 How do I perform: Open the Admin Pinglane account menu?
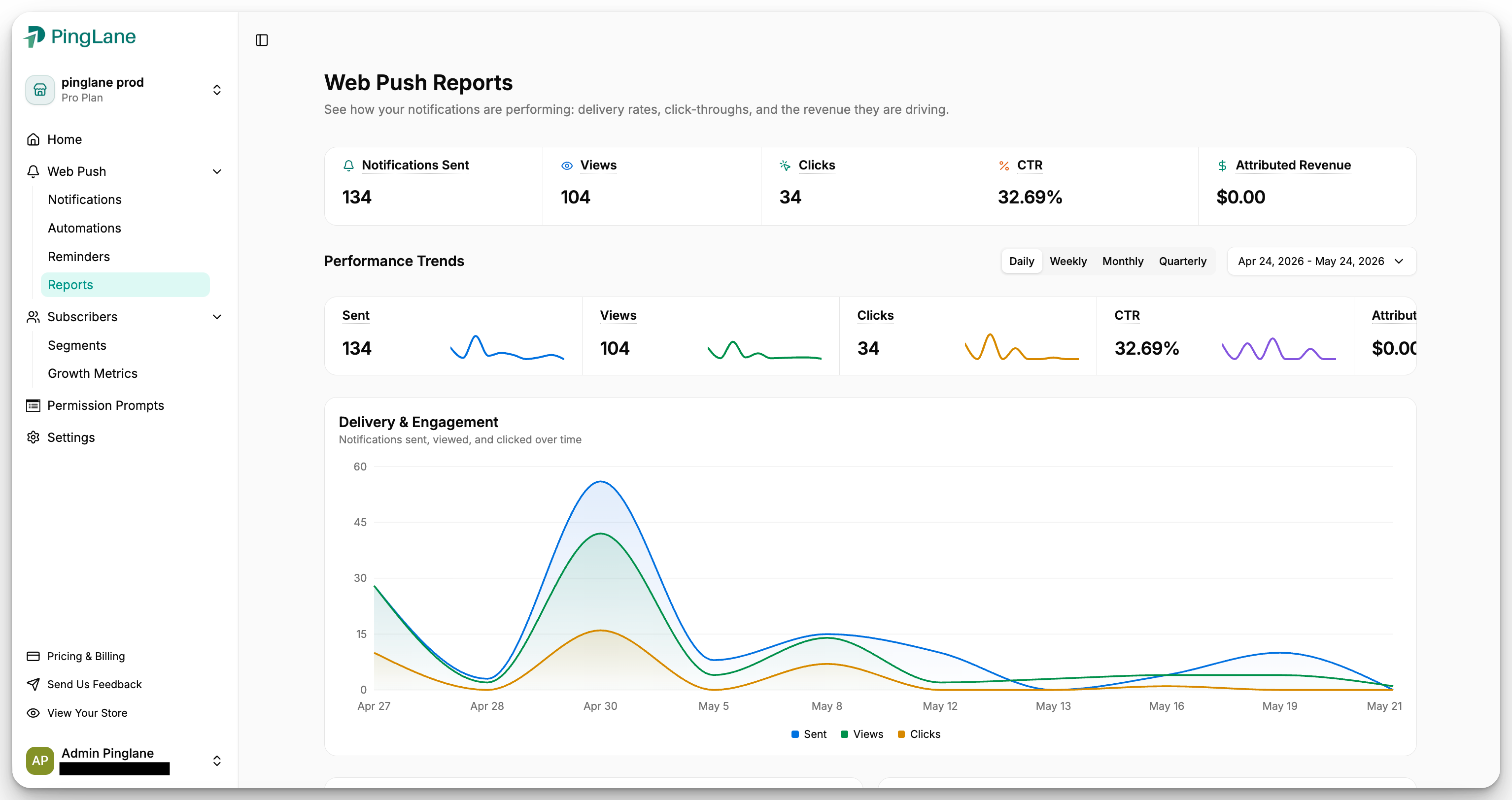coord(124,761)
